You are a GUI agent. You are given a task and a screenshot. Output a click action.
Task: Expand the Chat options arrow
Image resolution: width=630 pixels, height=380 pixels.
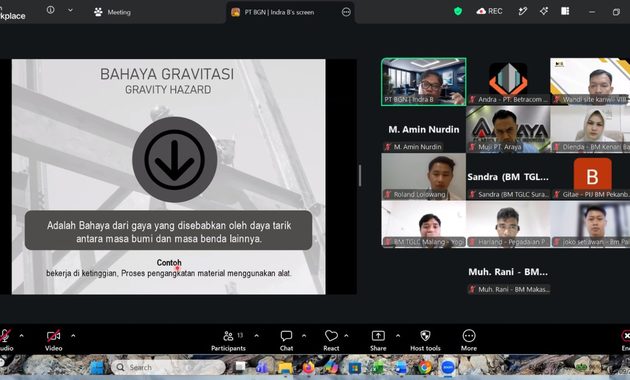click(304, 335)
